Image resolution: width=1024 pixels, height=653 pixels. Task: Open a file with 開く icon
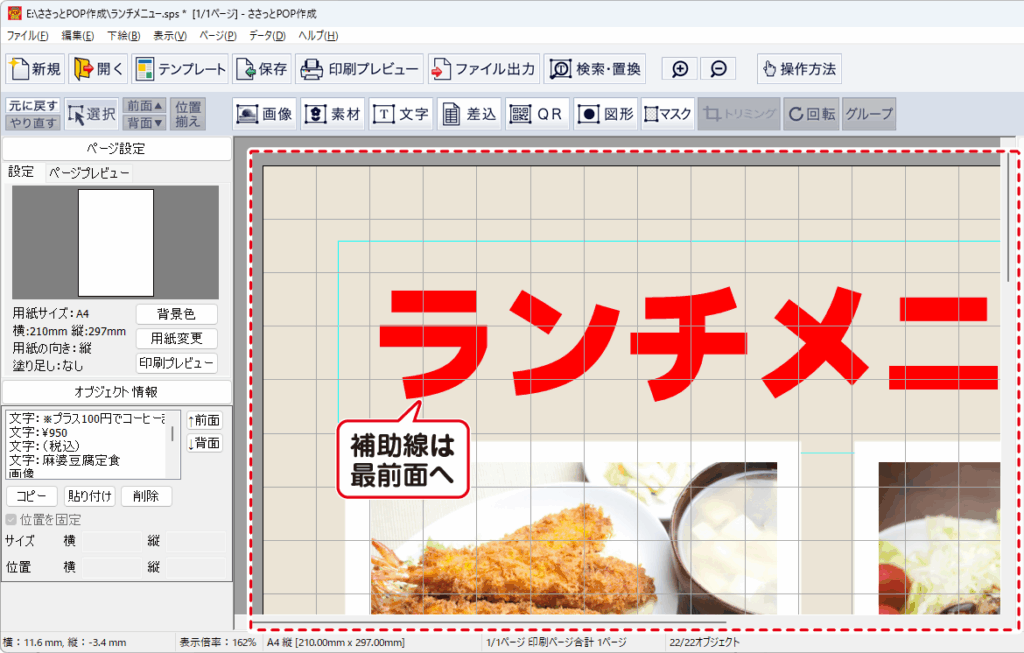[99, 69]
